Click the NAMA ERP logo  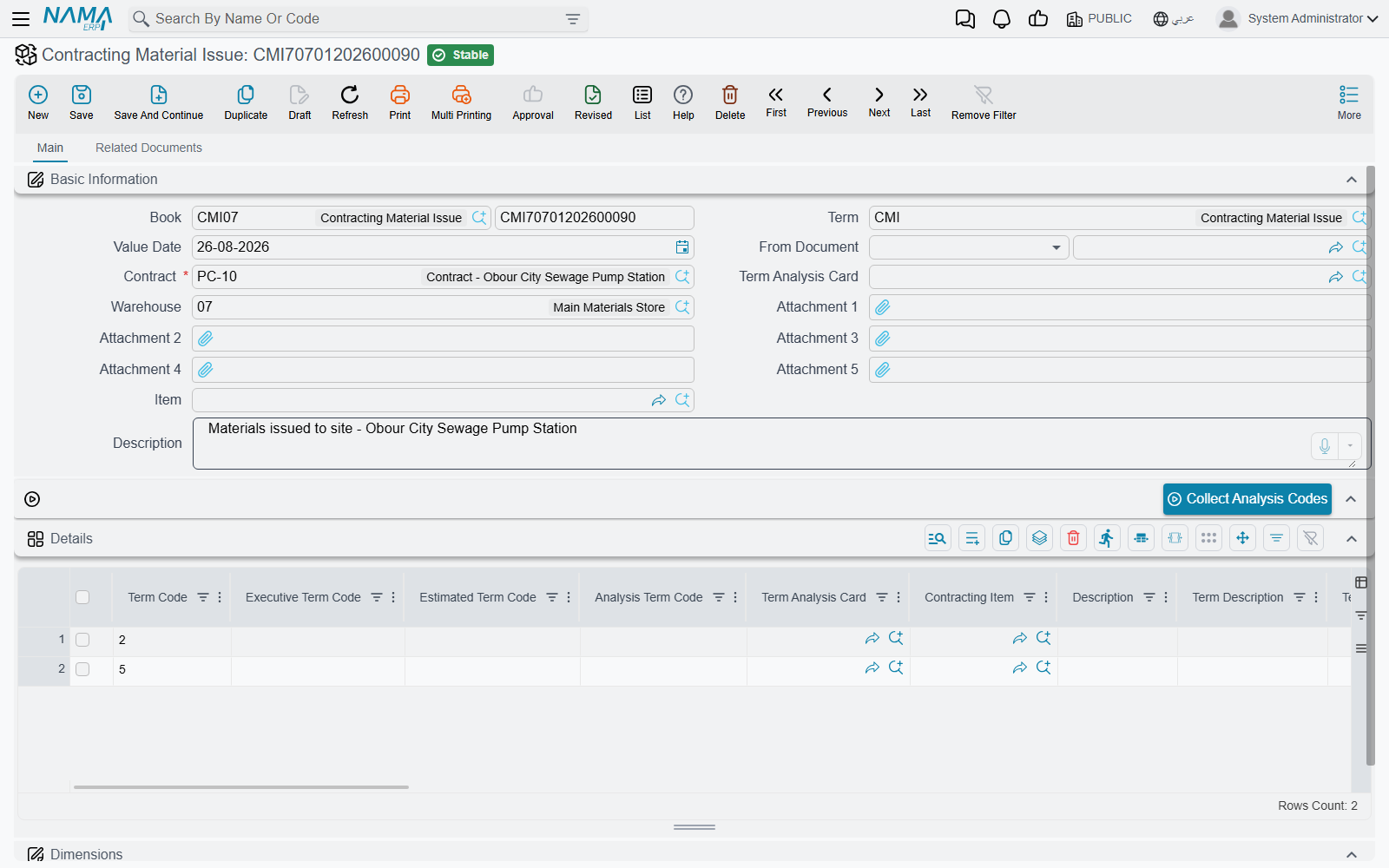(77, 18)
